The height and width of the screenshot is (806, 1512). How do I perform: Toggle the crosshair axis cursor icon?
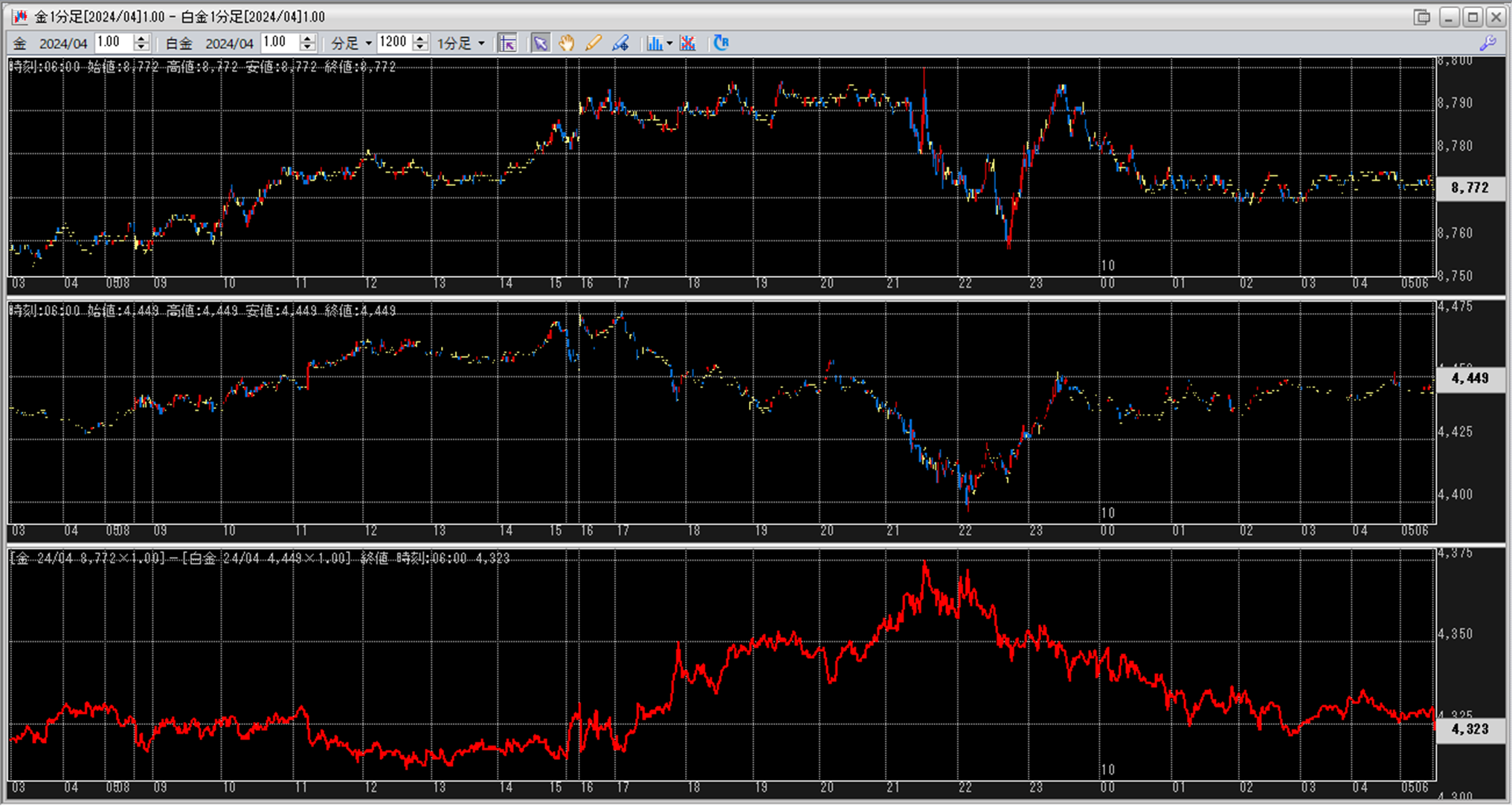pos(508,43)
